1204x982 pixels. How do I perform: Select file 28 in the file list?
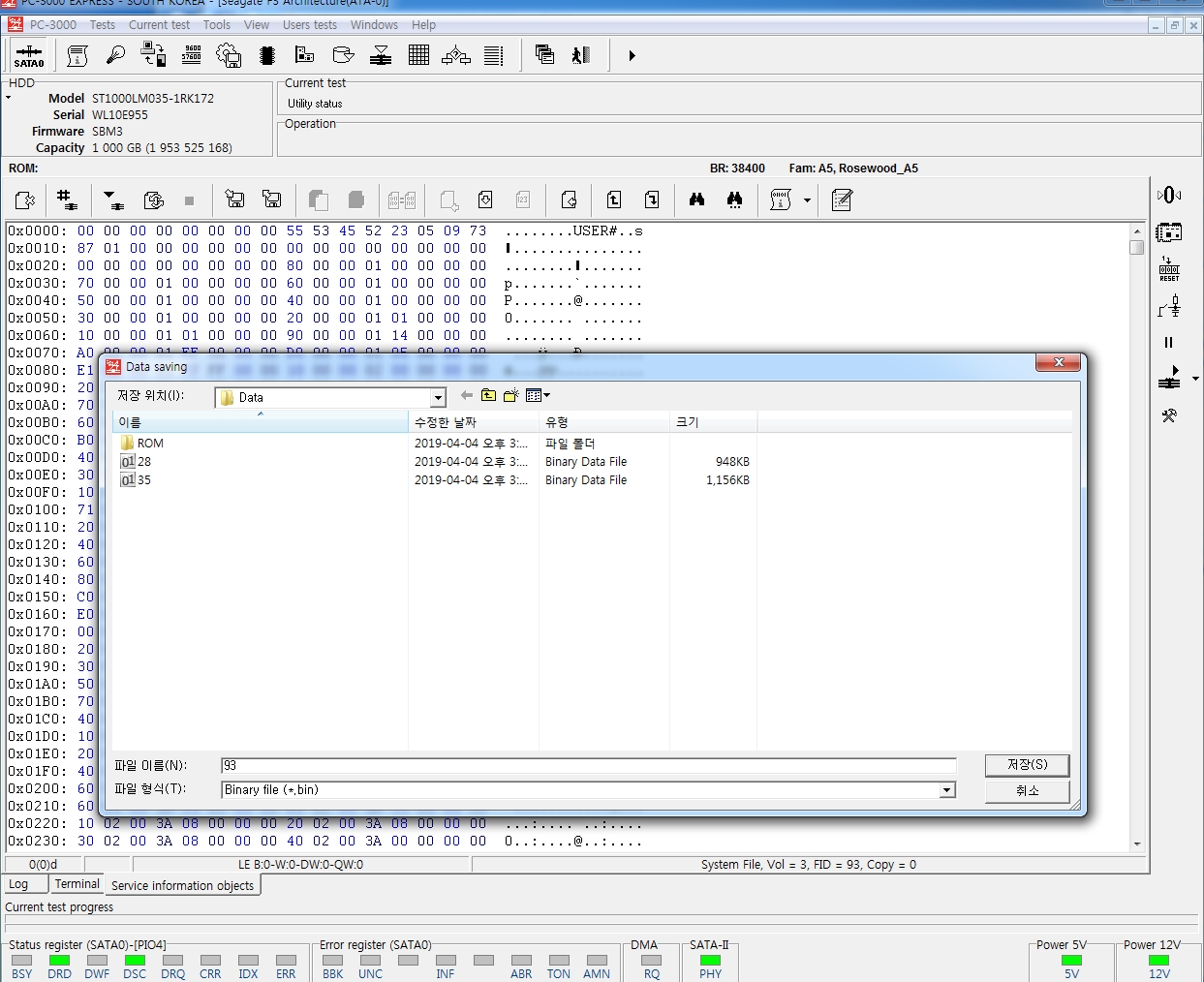tap(143, 462)
